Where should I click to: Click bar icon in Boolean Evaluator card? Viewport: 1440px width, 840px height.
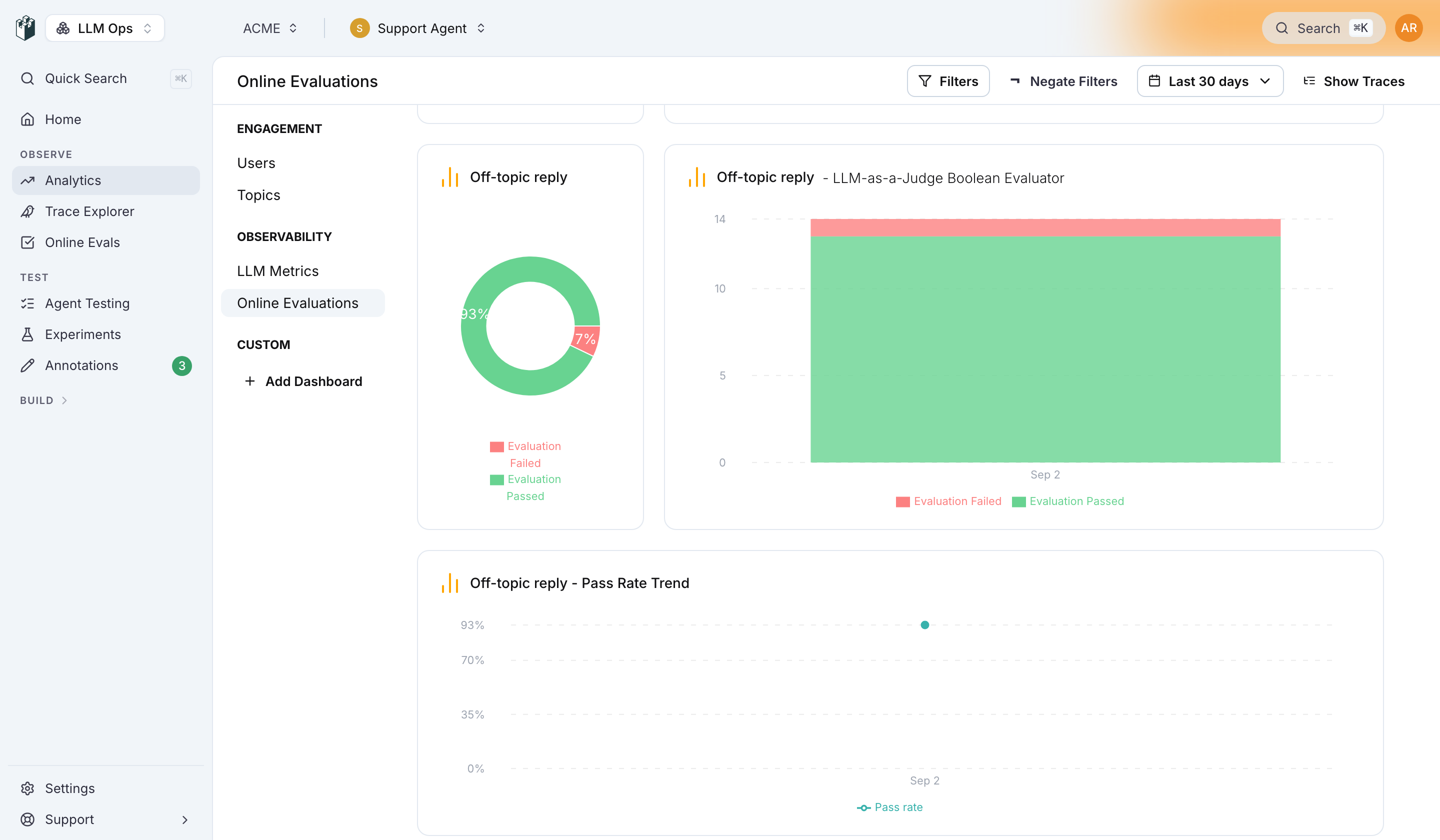(696, 177)
